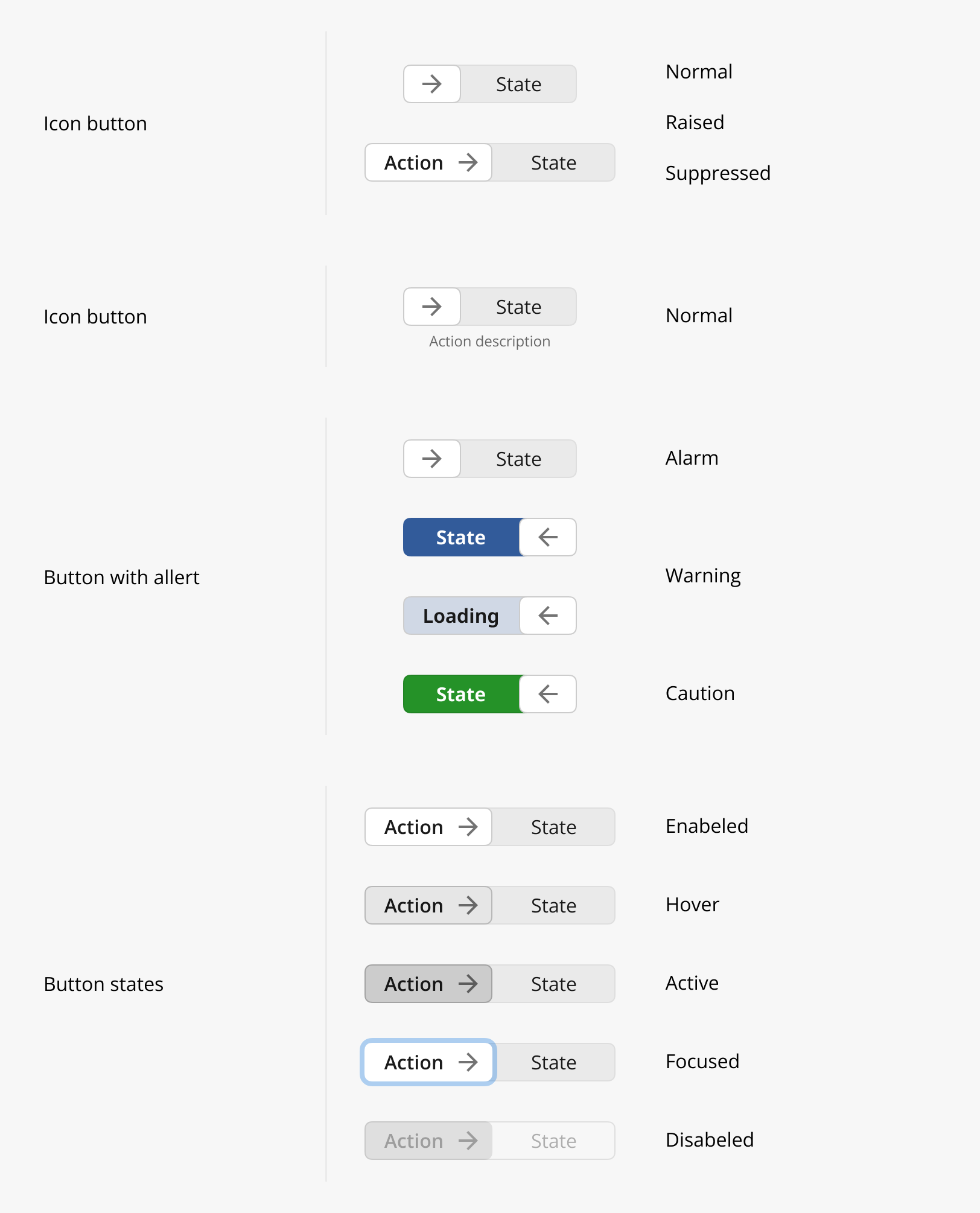Click the right-arrow icon button beside Normal label

click(x=432, y=84)
